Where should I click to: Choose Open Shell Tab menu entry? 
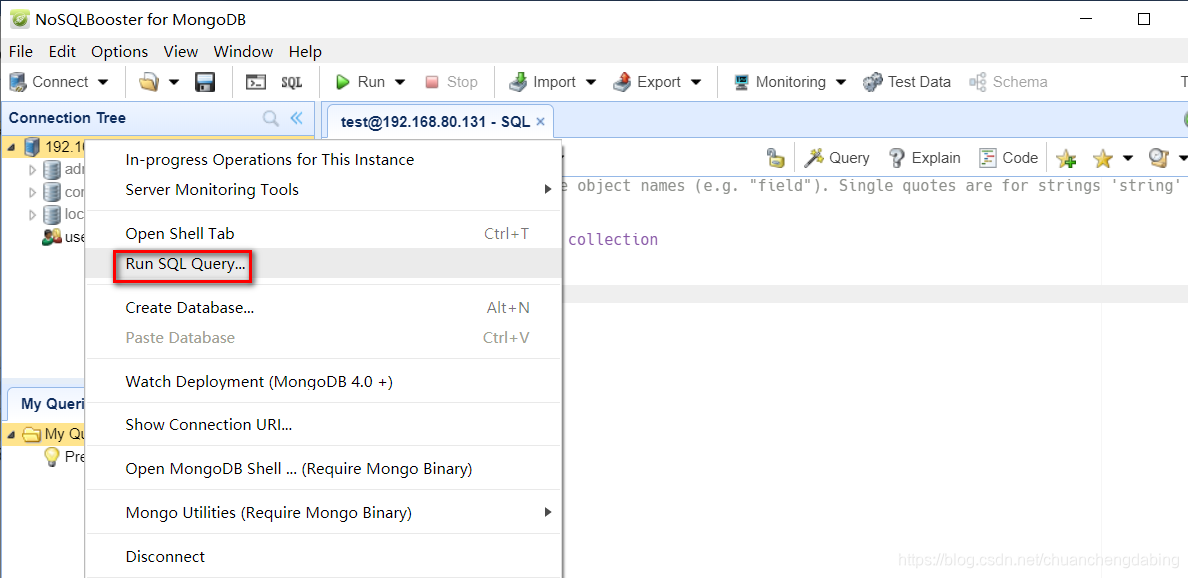coord(324,234)
